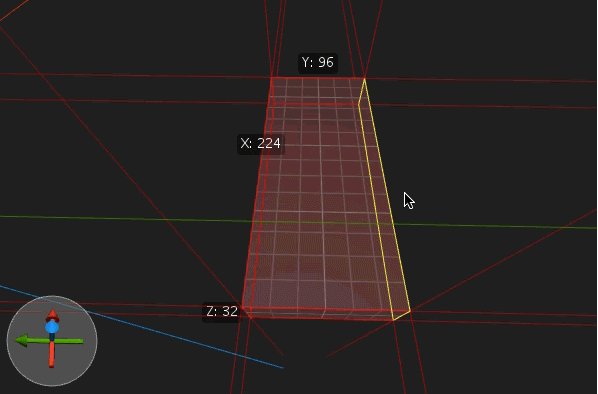Screen dimensions: 598x394
Task: Click the blue circle on the gizmo
Action: tap(52, 327)
